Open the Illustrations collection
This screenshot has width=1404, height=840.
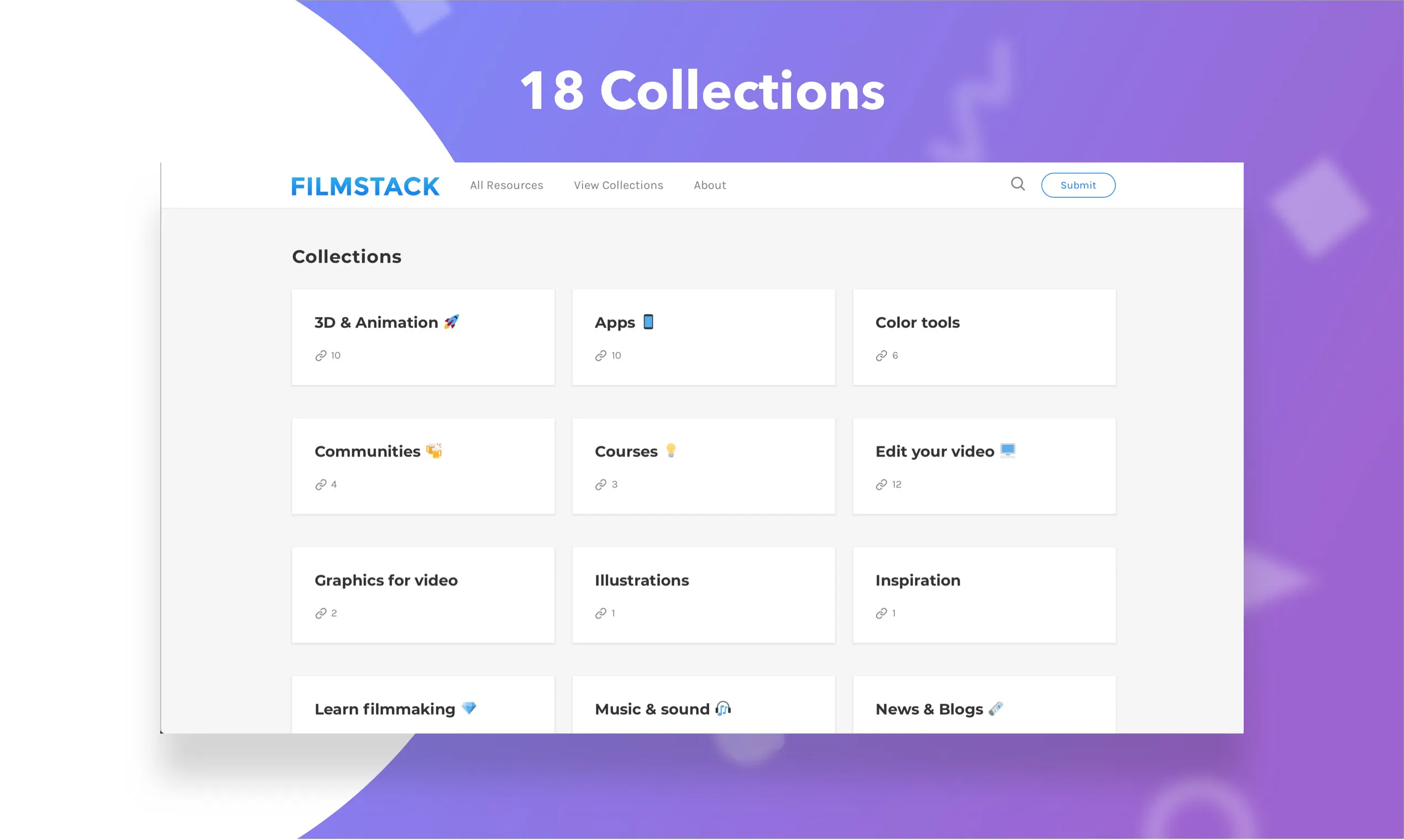704,595
